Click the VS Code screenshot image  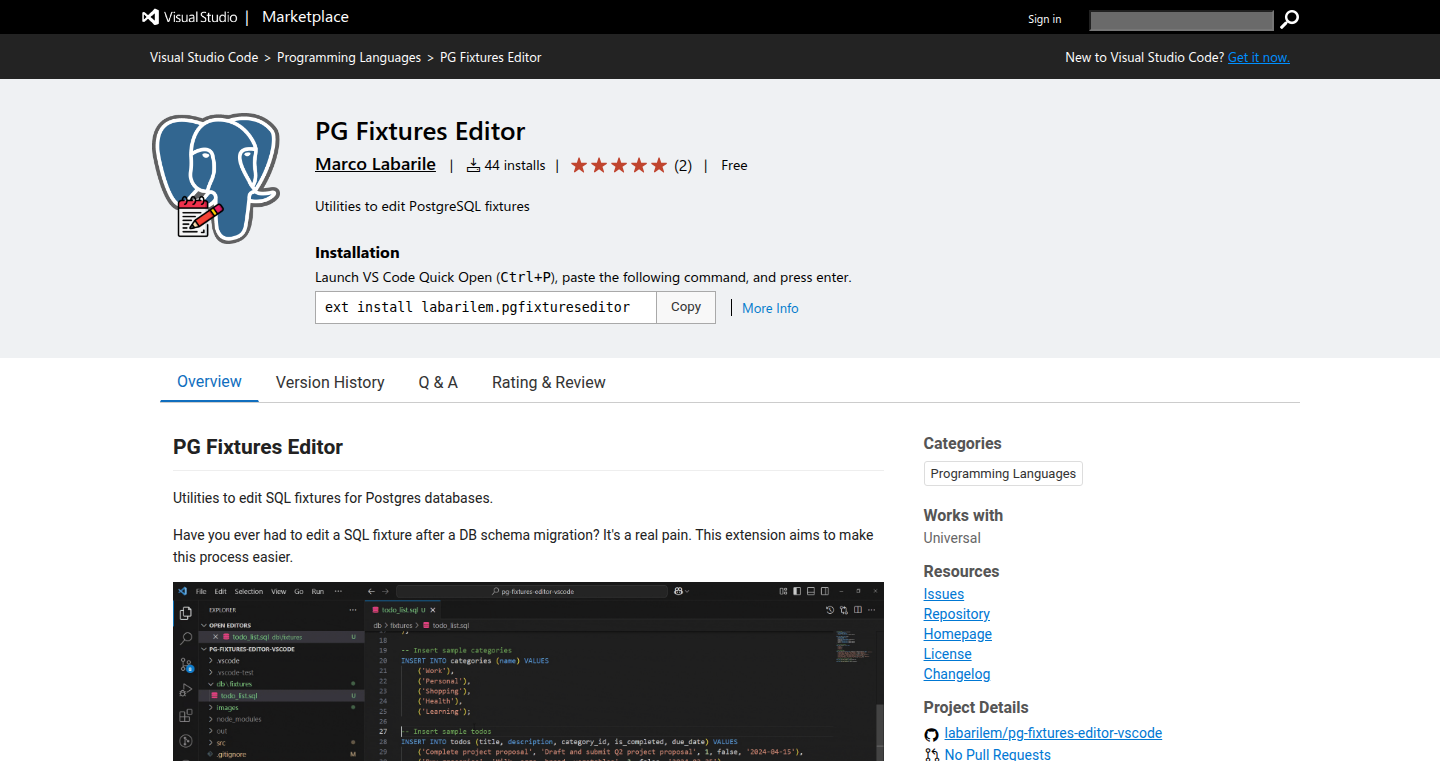[528, 671]
